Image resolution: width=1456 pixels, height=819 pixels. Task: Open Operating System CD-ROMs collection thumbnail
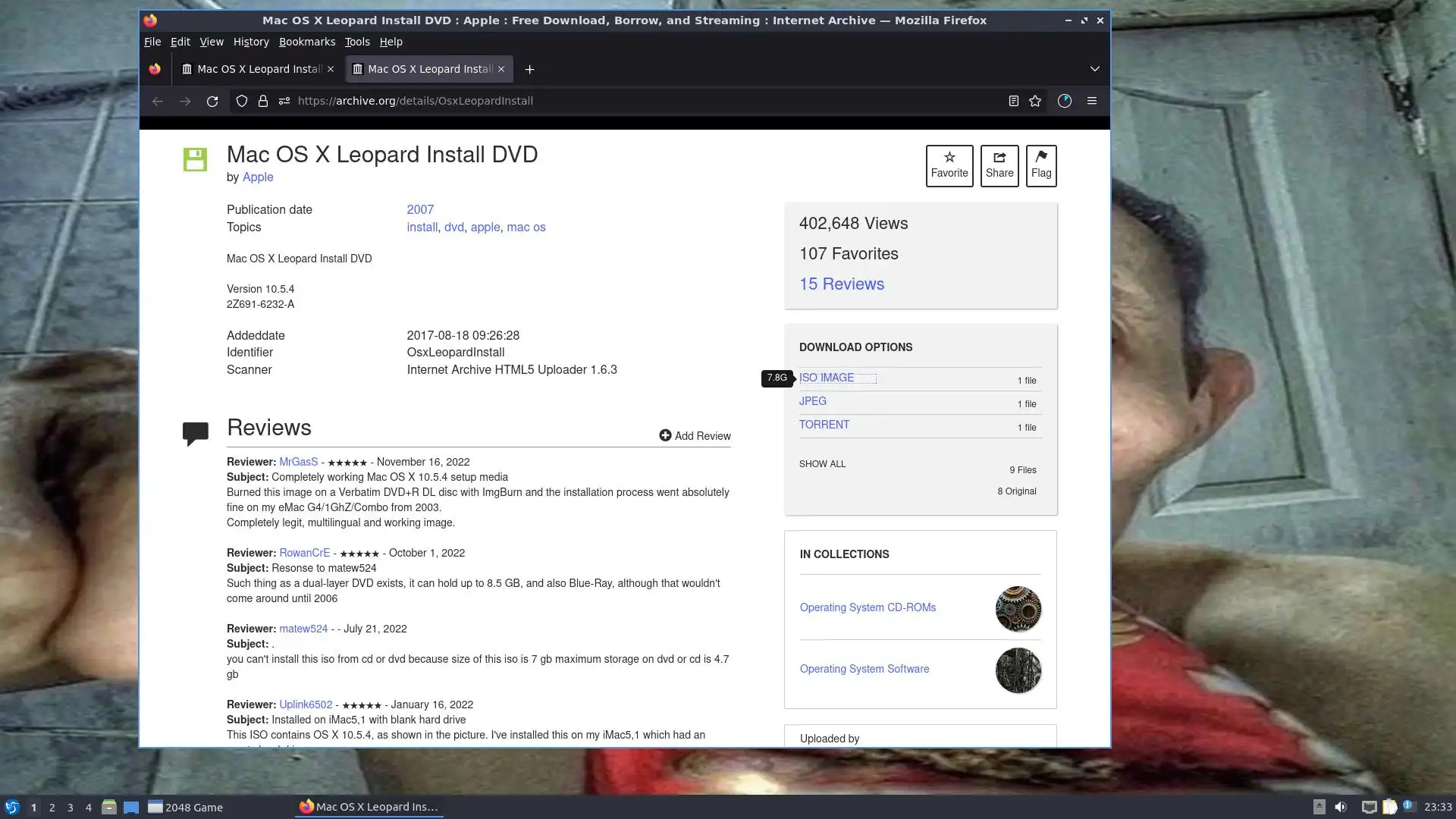point(1018,609)
